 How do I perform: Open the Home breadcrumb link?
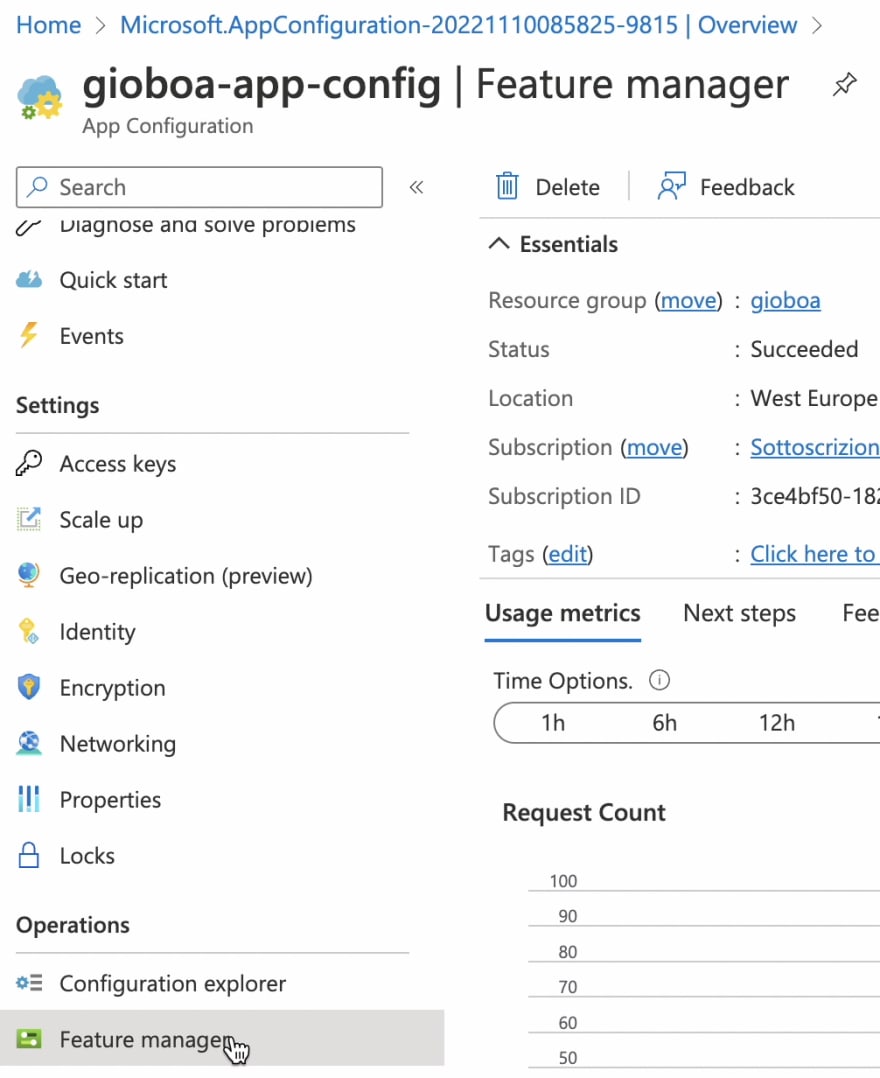point(48,25)
